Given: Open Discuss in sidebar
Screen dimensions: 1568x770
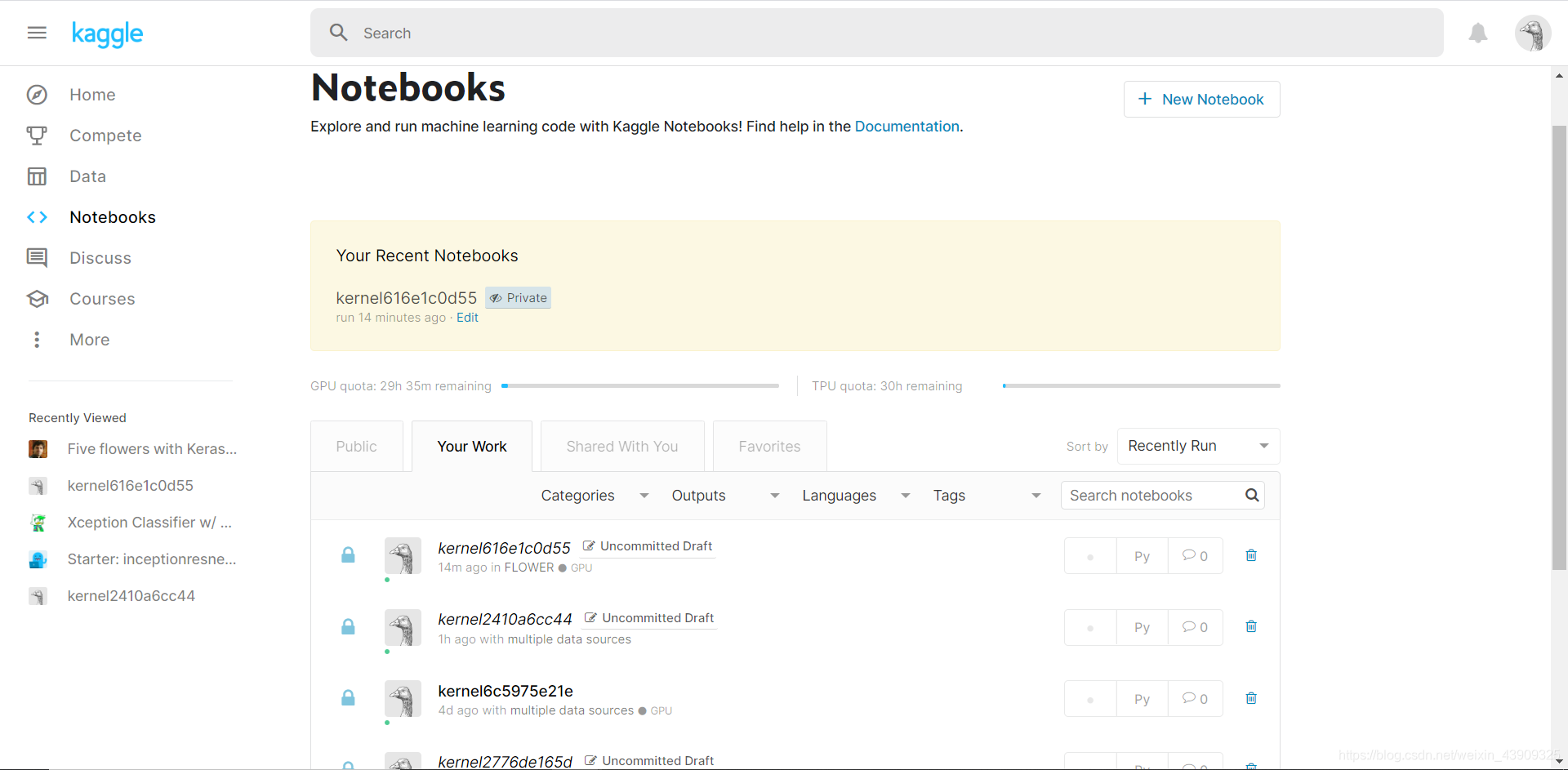Looking at the screenshot, I should 100,258.
